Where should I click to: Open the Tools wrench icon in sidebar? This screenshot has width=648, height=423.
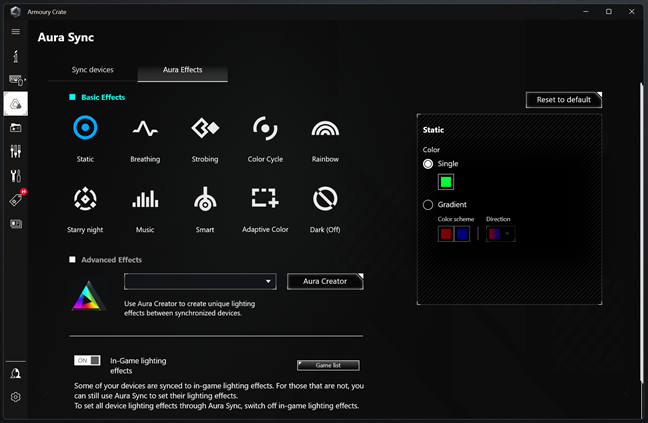(16, 176)
